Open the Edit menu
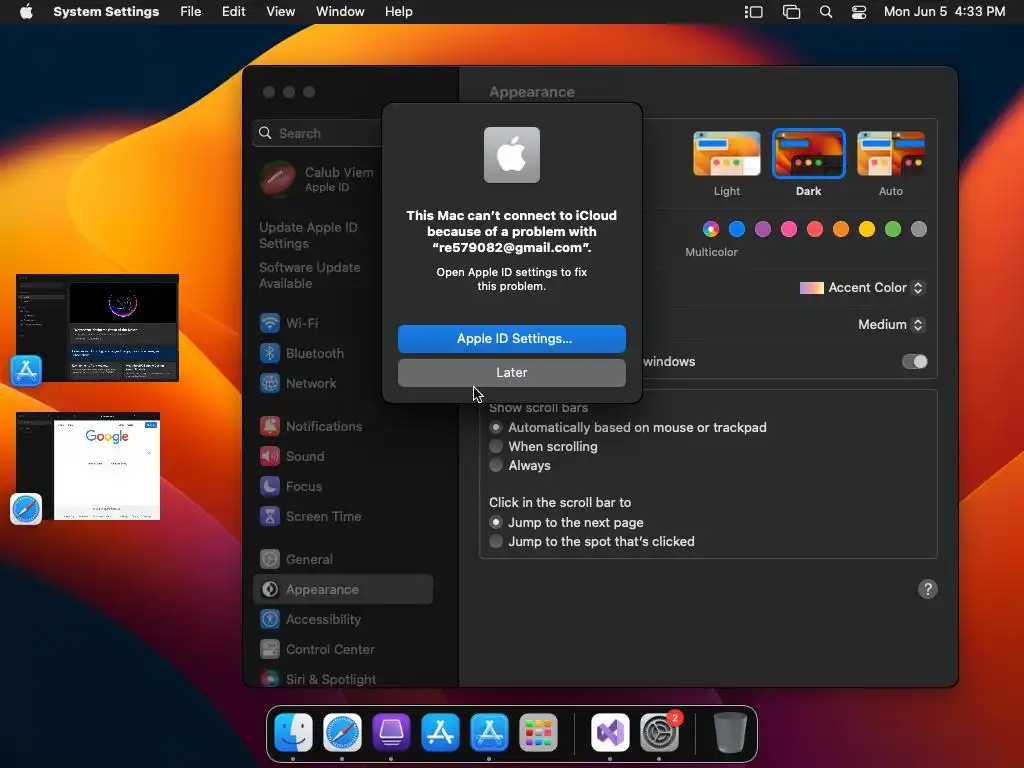The width and height of the screenshot is (1024, 768). pyautogui.click(x=233, y=12)
